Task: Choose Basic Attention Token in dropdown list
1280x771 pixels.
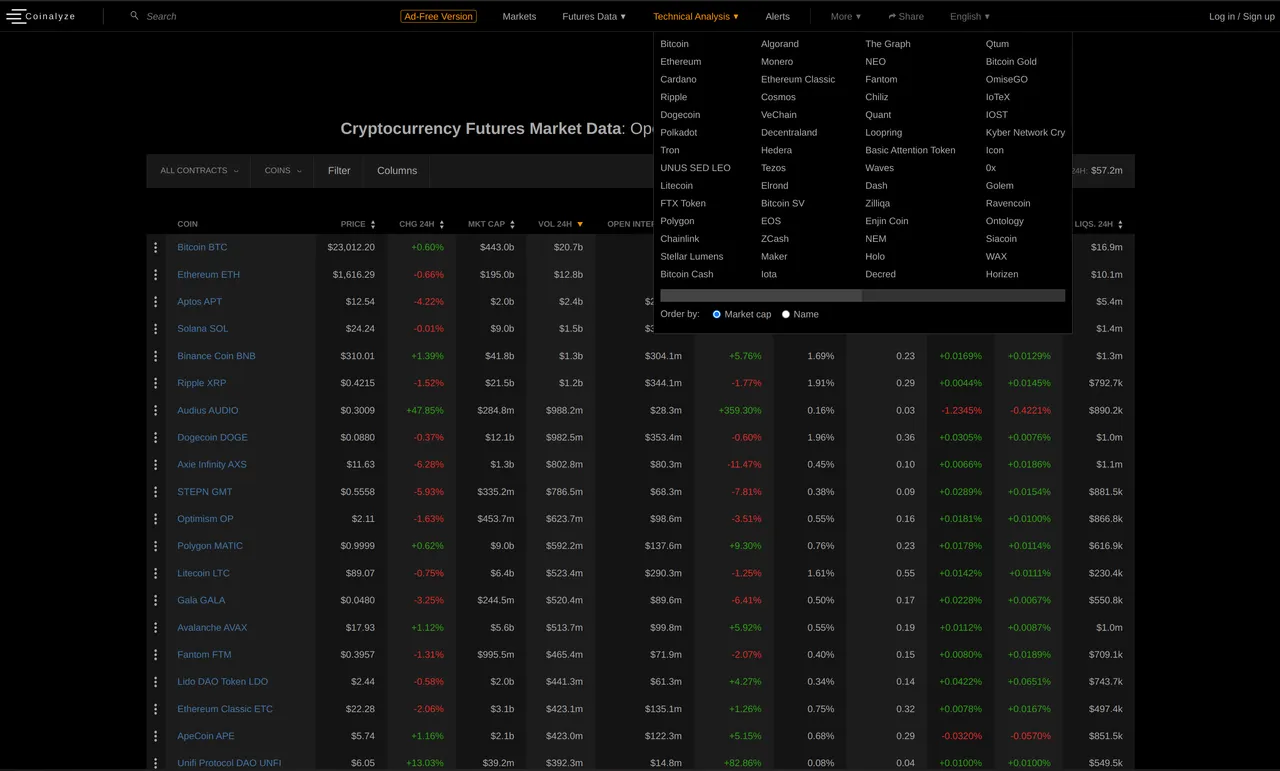Action: coord(910,150)
